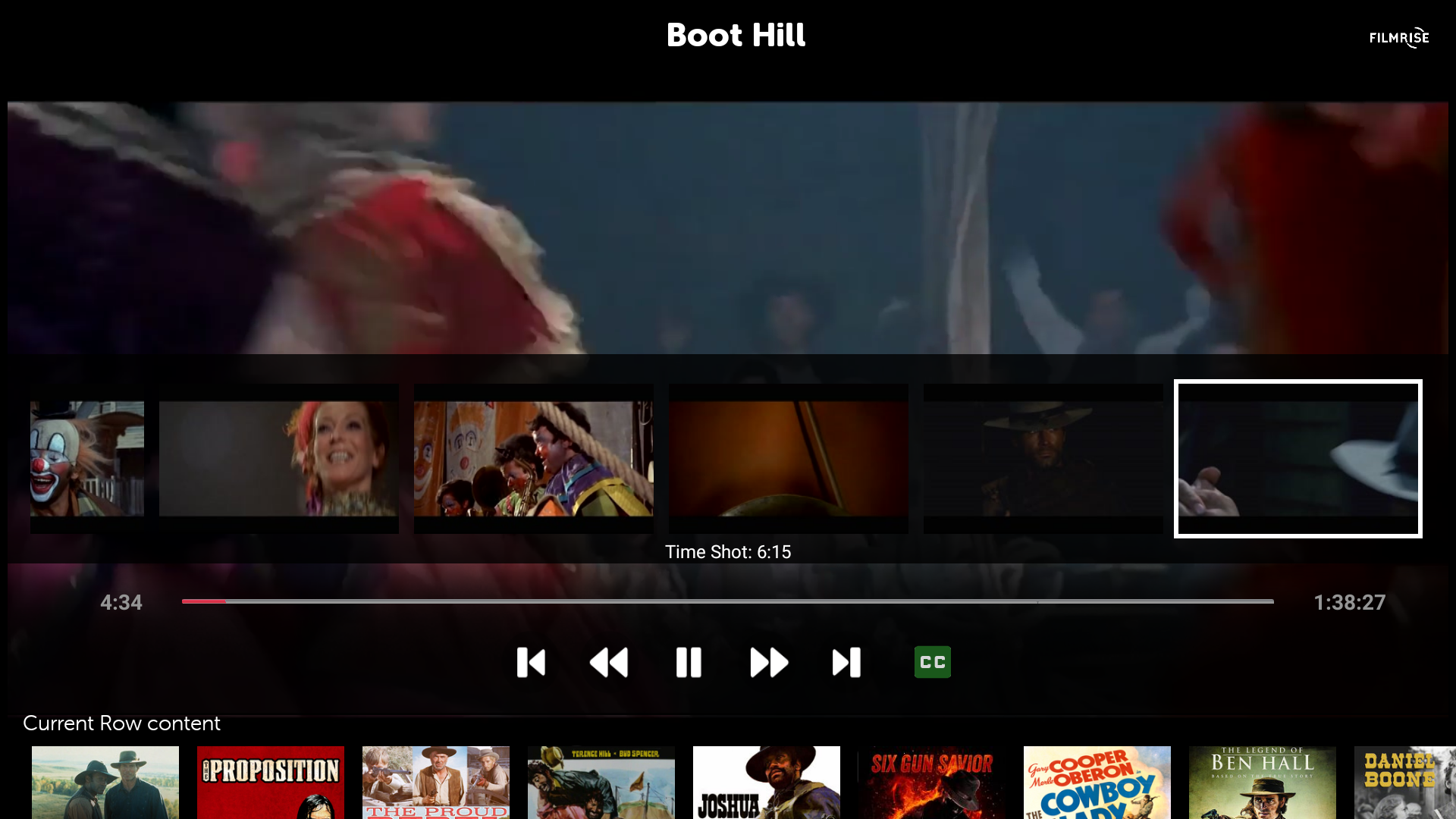
Task: Jump back to the previous video
Action: [532, 661]
